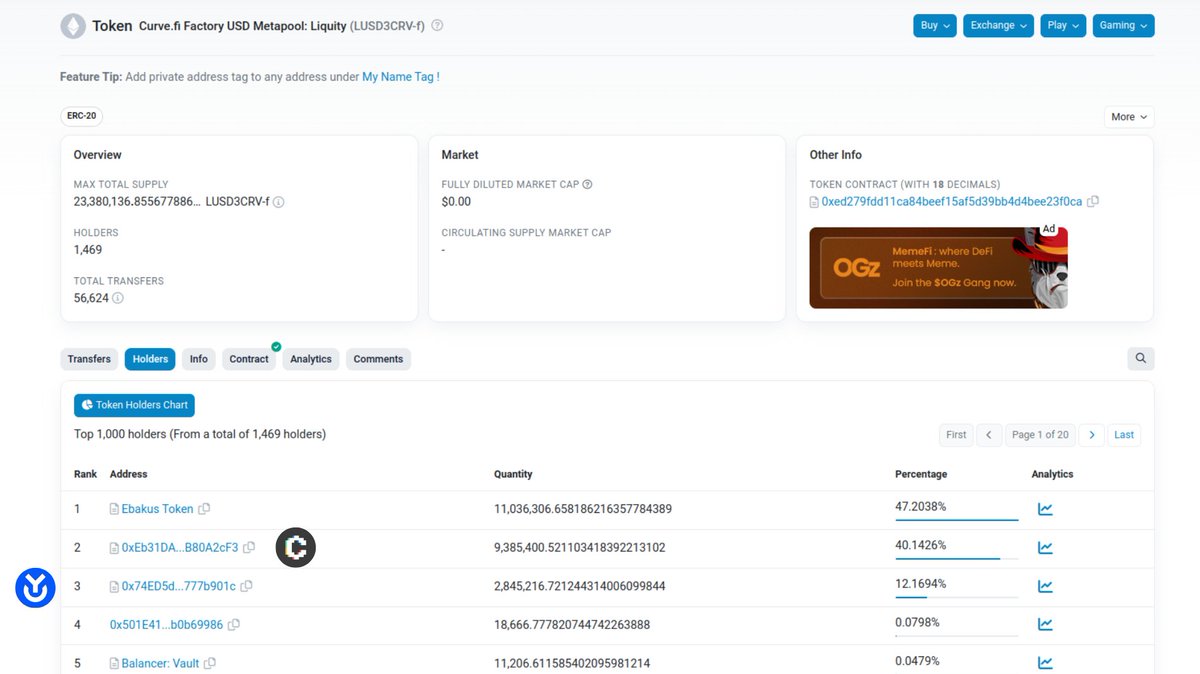Click the blue accessibility widget icon
Viewport: 1200px width, 674px height.
[x=35, y=588]
